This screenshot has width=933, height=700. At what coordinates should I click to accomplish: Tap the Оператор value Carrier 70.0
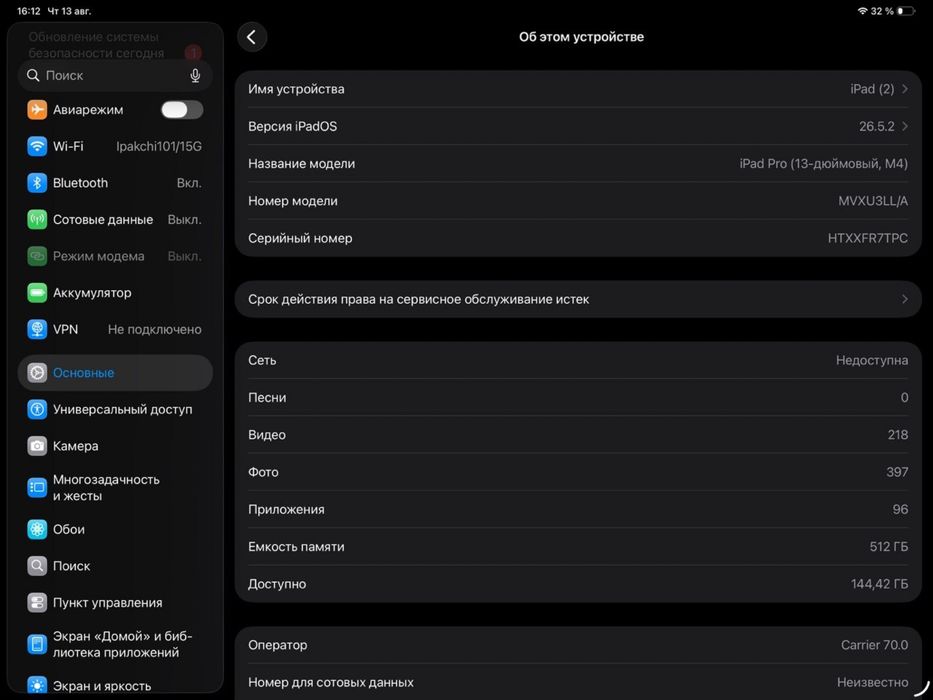[875, 645]
